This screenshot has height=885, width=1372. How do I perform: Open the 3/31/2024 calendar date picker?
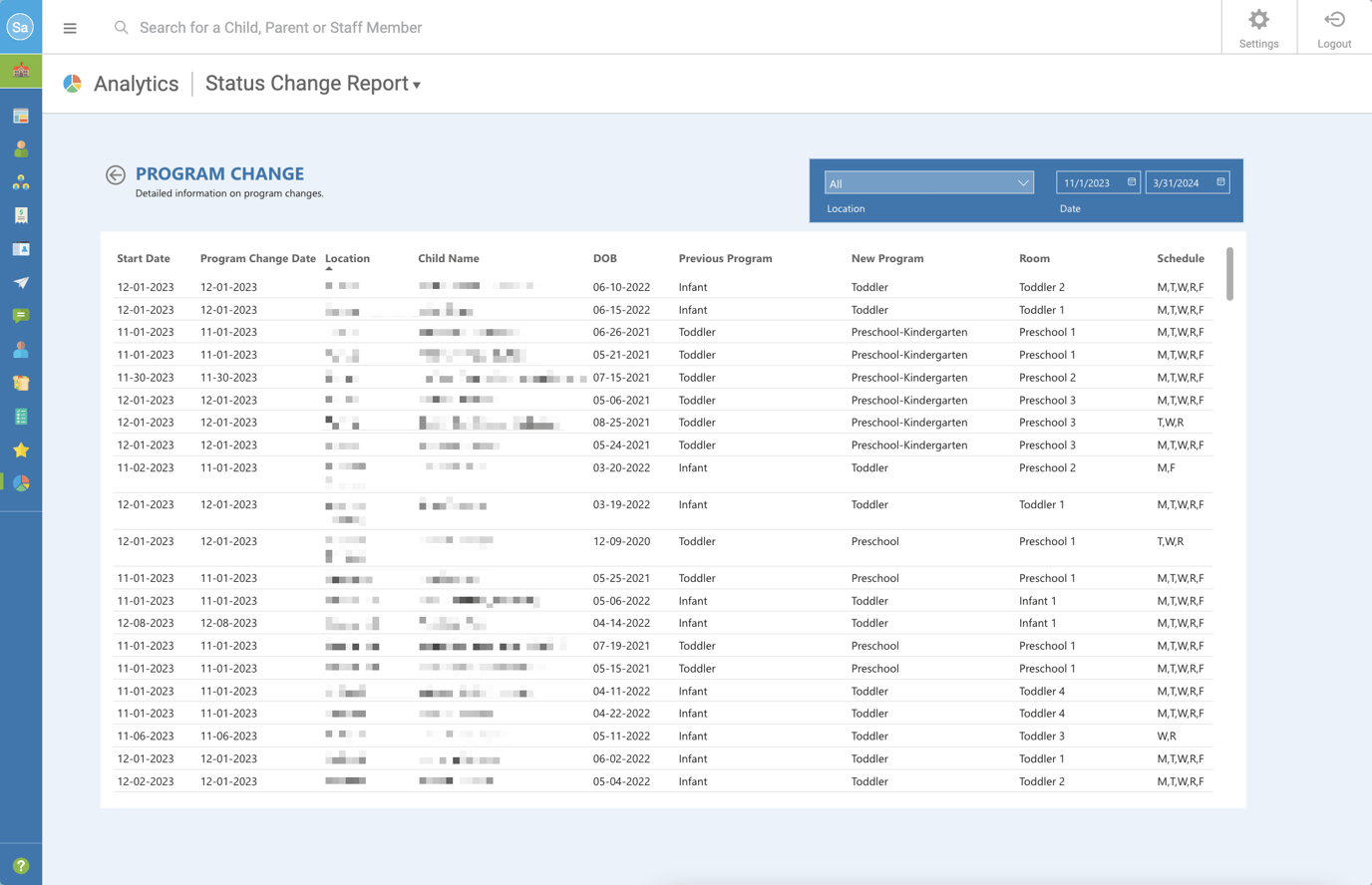pyautogui.click(x=1218, y=181)
